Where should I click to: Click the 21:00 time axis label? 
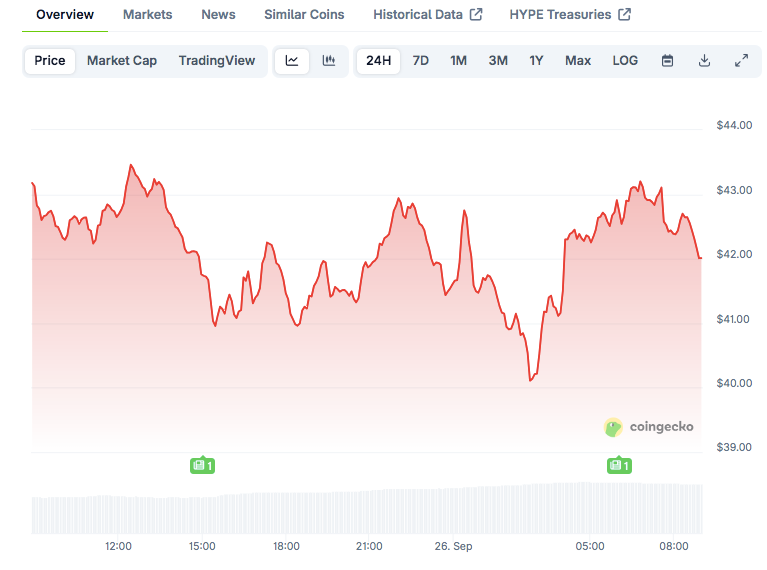[x=369, y=546]
